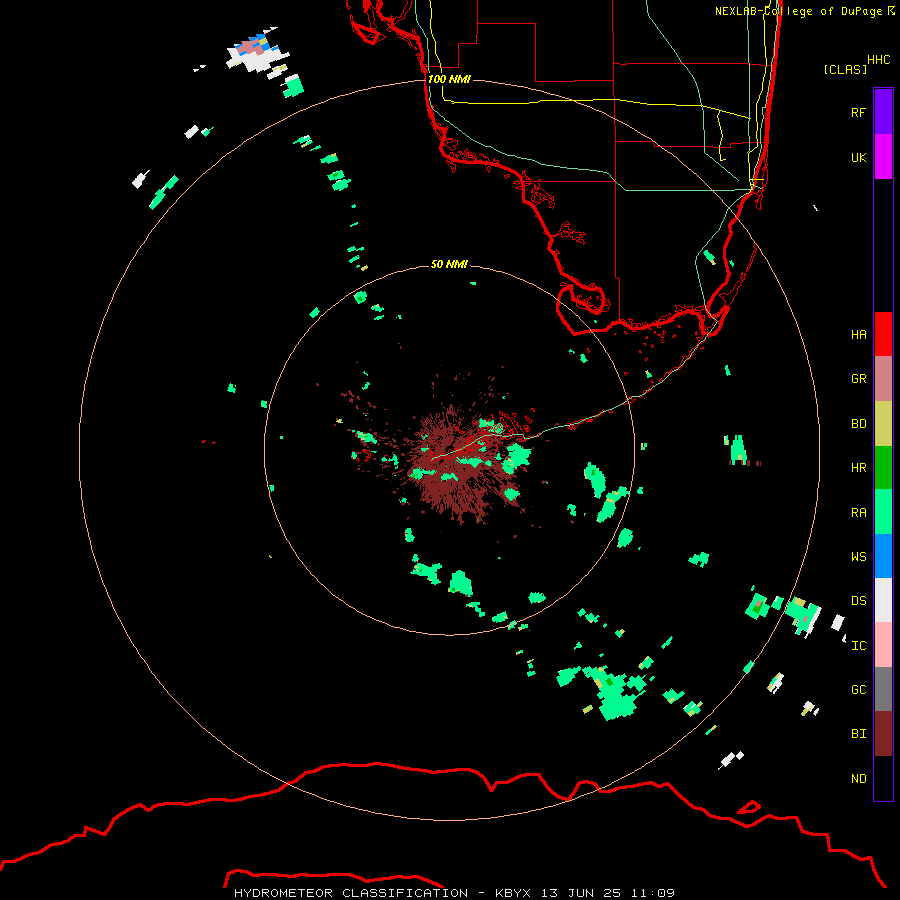Click the 13 JUN 25 date text
900x900 pixels.
click(580, 893)
